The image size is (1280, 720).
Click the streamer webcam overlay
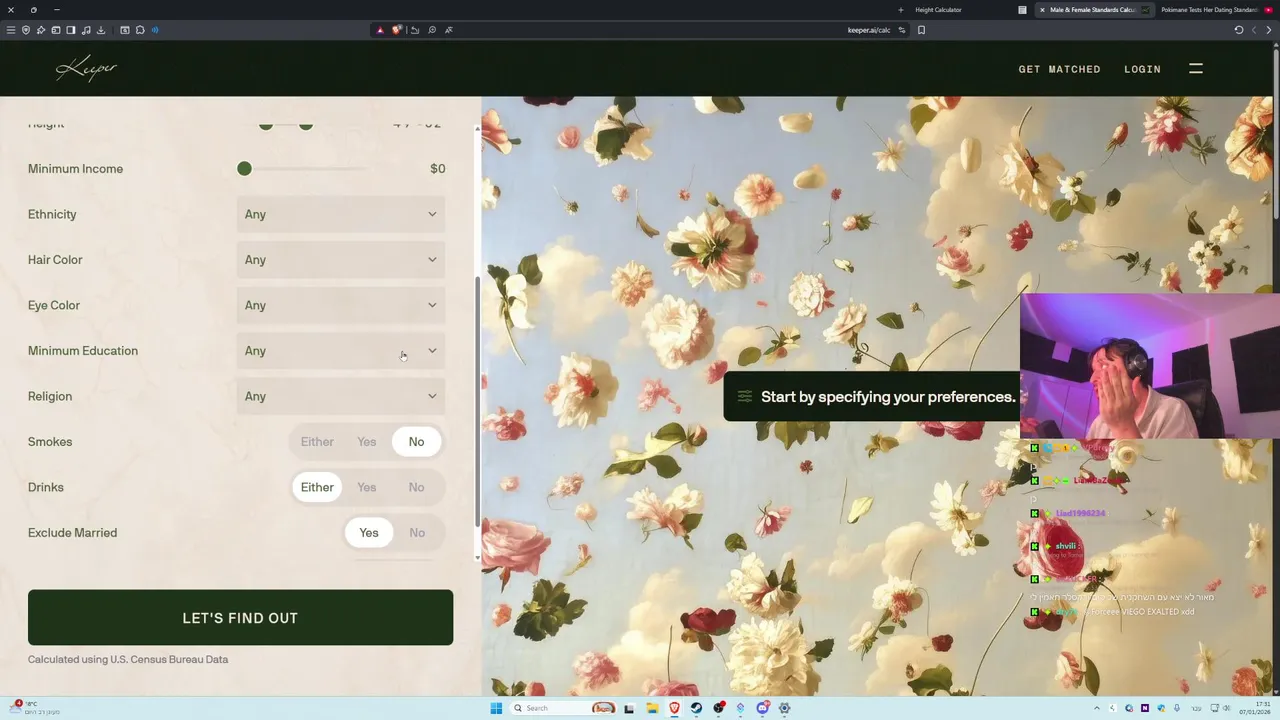coord(1150,366)
